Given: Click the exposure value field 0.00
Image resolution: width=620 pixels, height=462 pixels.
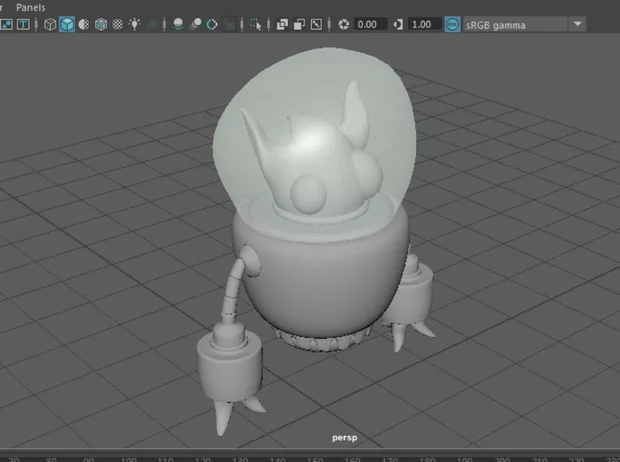Looking at the screenshot, I should tap(368, 24).
